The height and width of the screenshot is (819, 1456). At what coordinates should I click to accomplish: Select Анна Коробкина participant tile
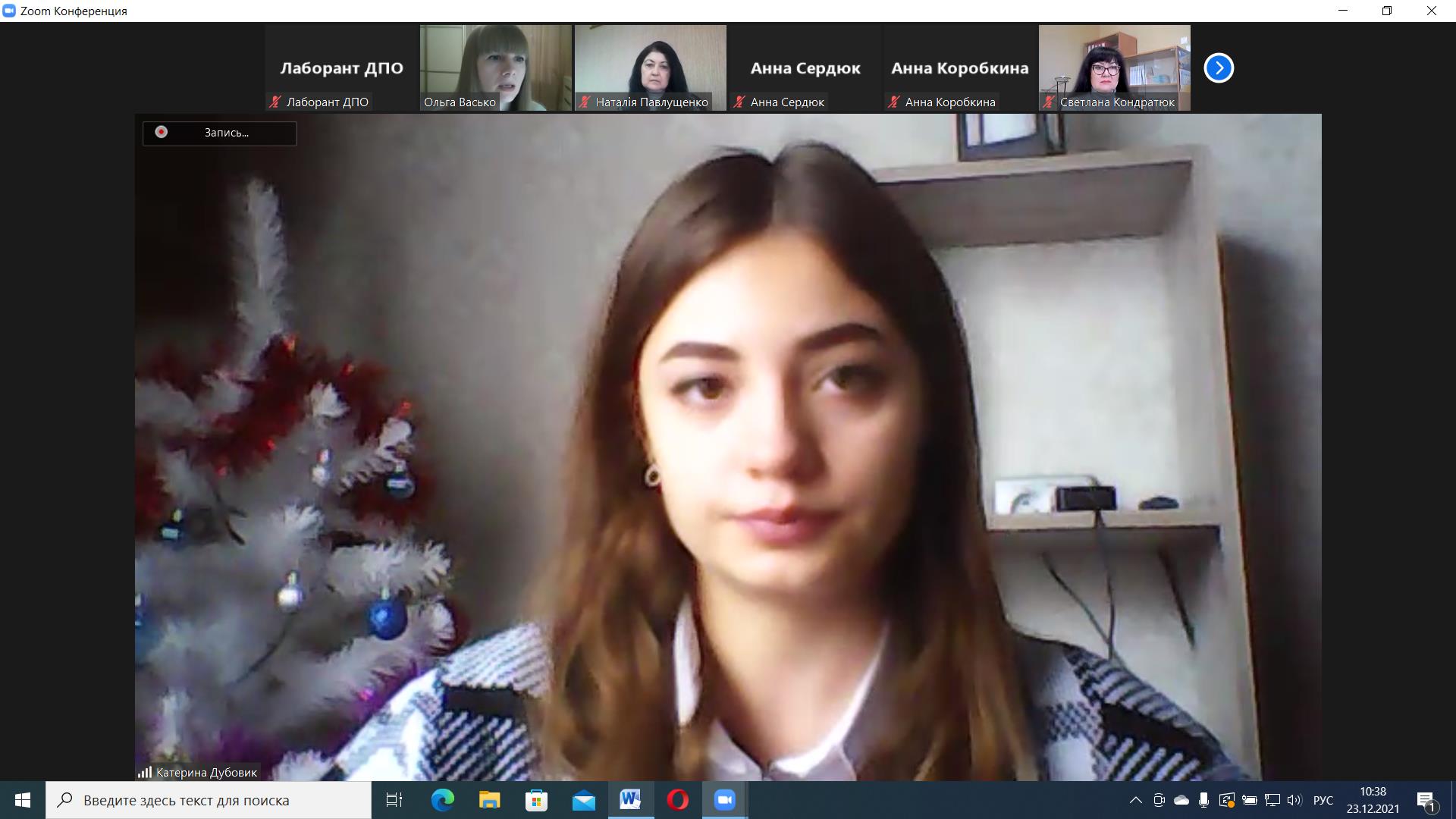pos(960,68)
